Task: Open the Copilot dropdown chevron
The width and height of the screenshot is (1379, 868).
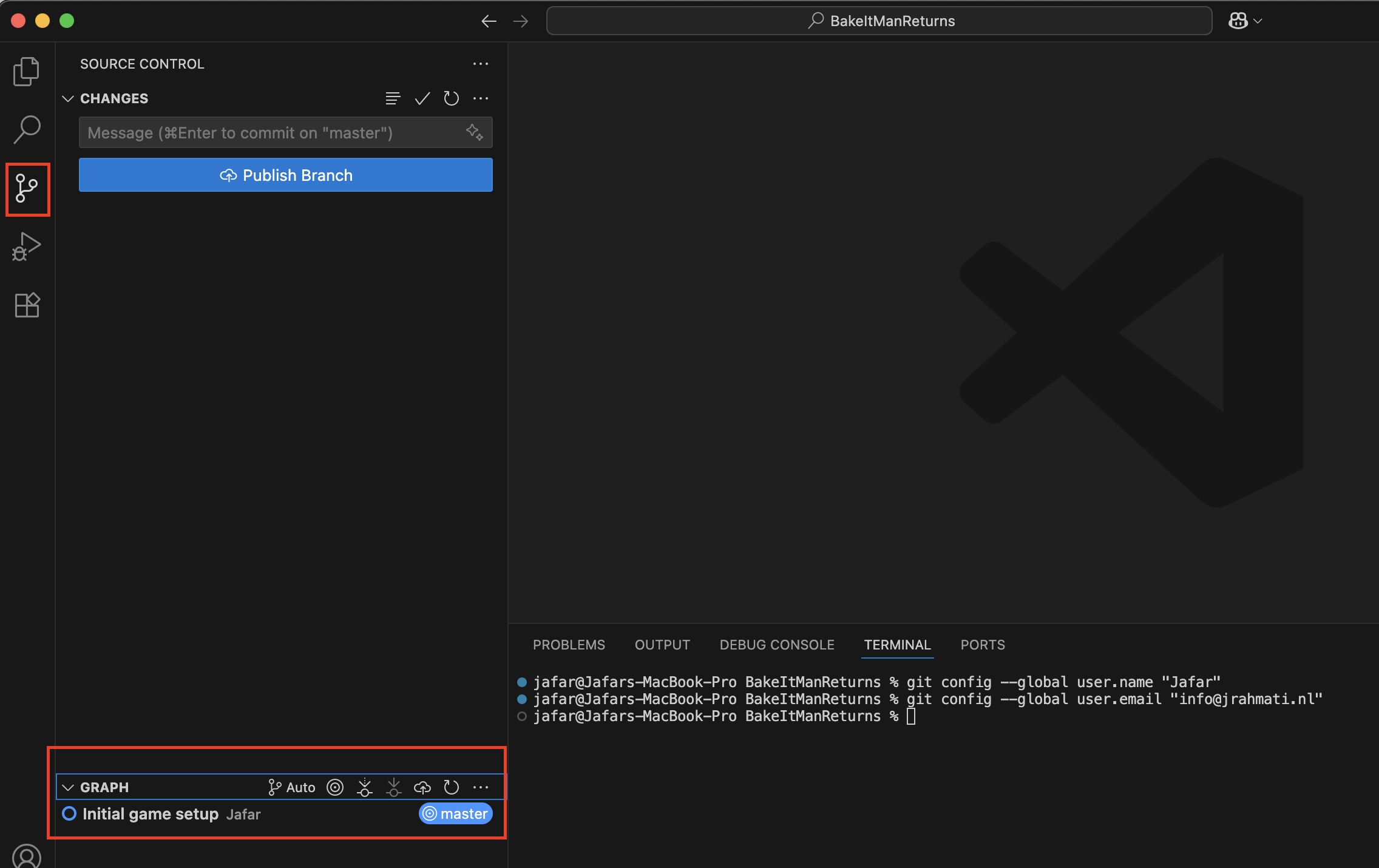Action: click(x=1258, y=21)
